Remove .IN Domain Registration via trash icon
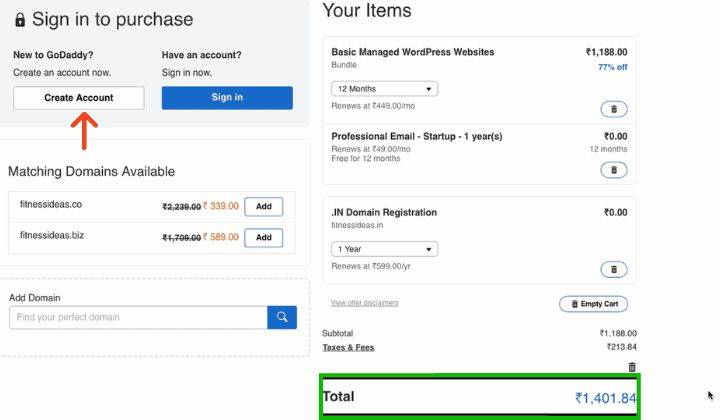The width and height of the screenshot is (720, 420). click(614, 269)
